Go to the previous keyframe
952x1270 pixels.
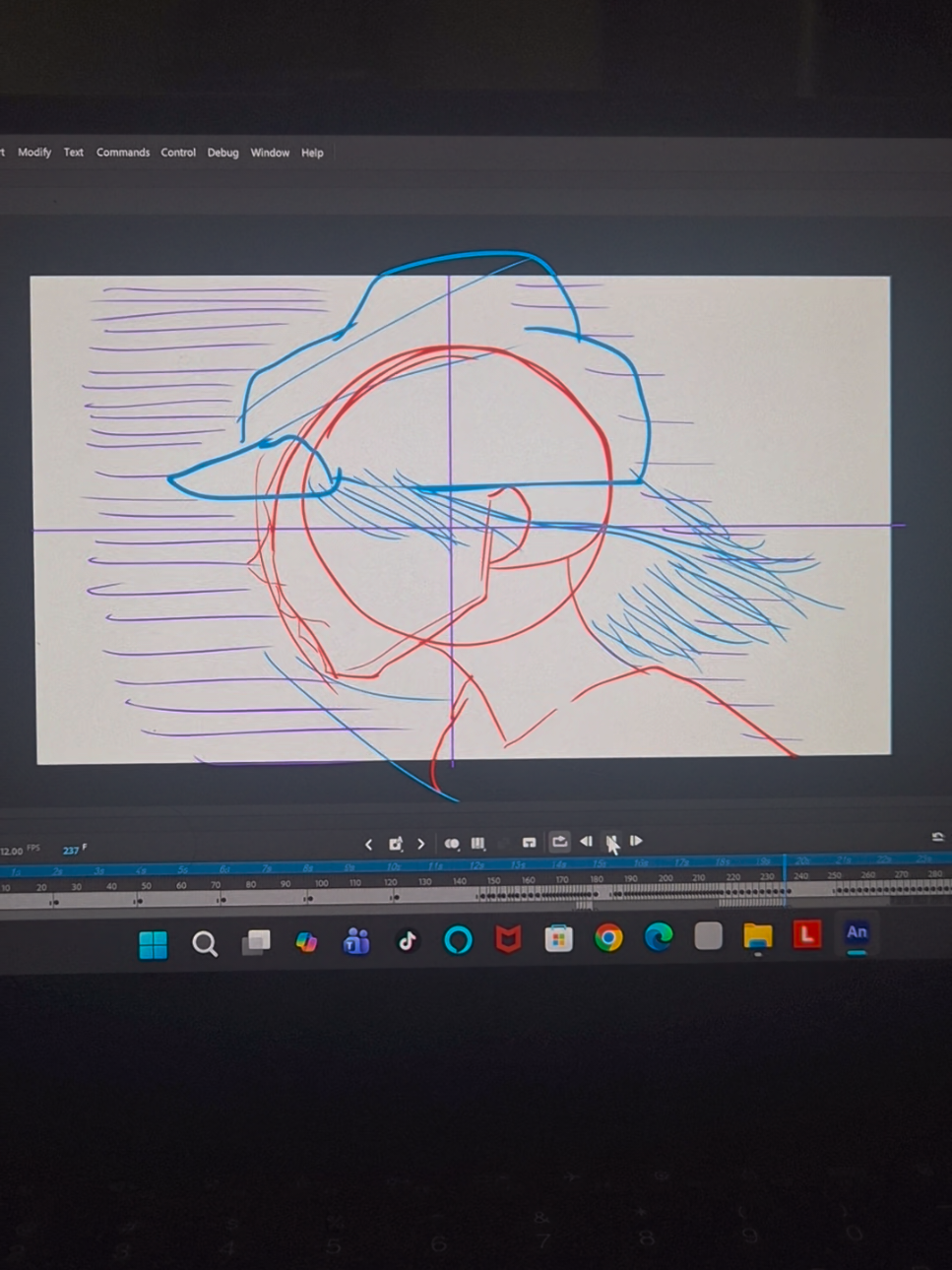coord(368,844)
